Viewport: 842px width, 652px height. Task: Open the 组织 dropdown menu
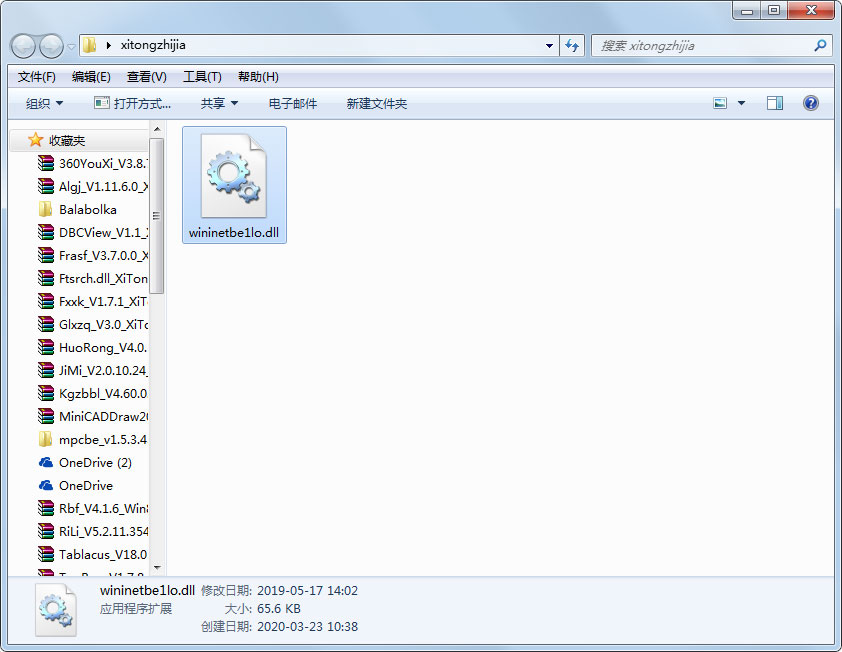point(44,103)
